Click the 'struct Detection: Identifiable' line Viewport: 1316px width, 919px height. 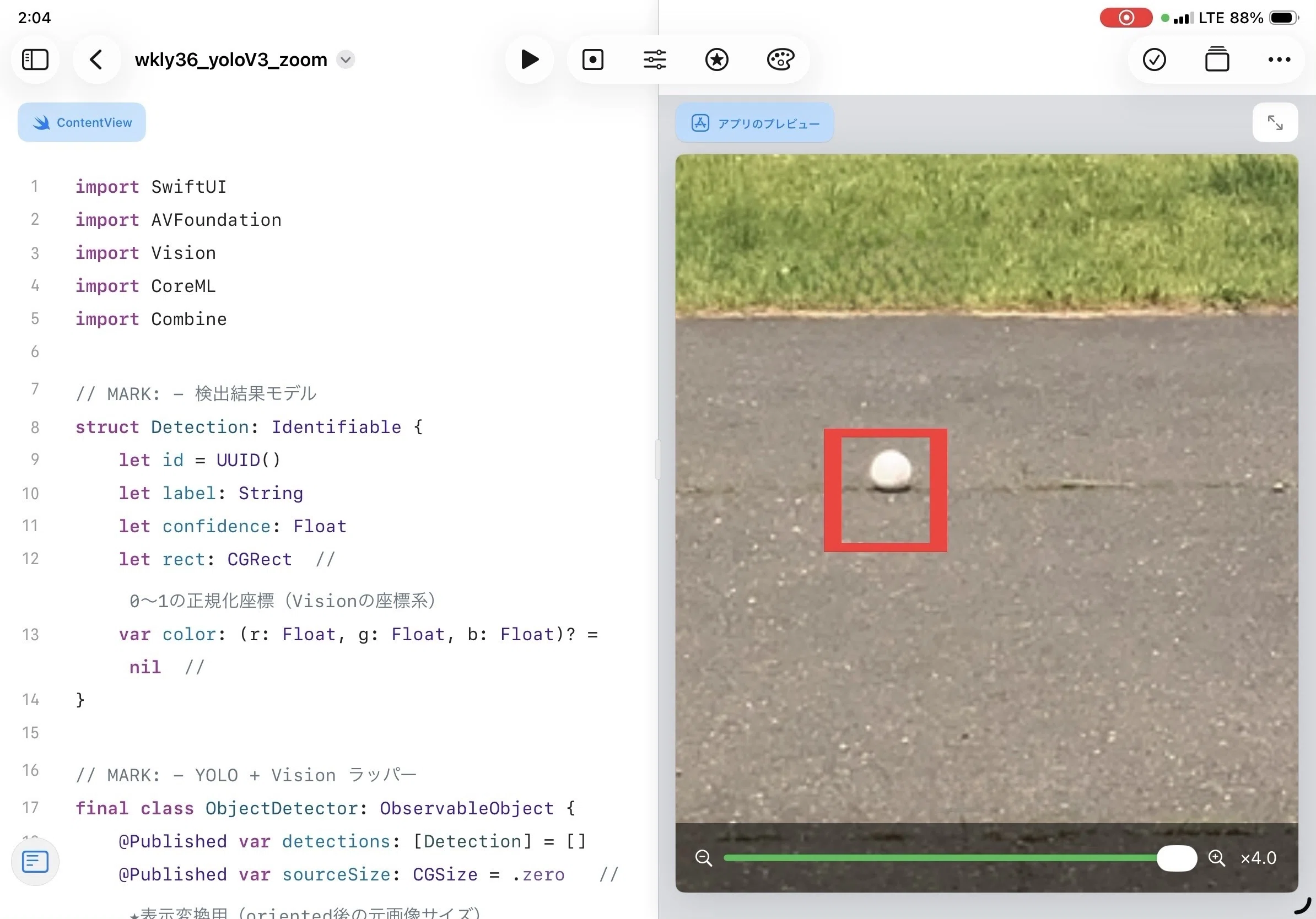click(249, 427)
